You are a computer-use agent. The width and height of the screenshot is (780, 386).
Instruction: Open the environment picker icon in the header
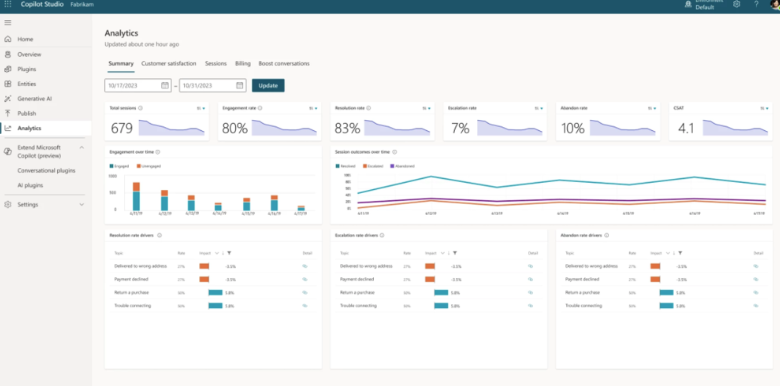point(688,4)
